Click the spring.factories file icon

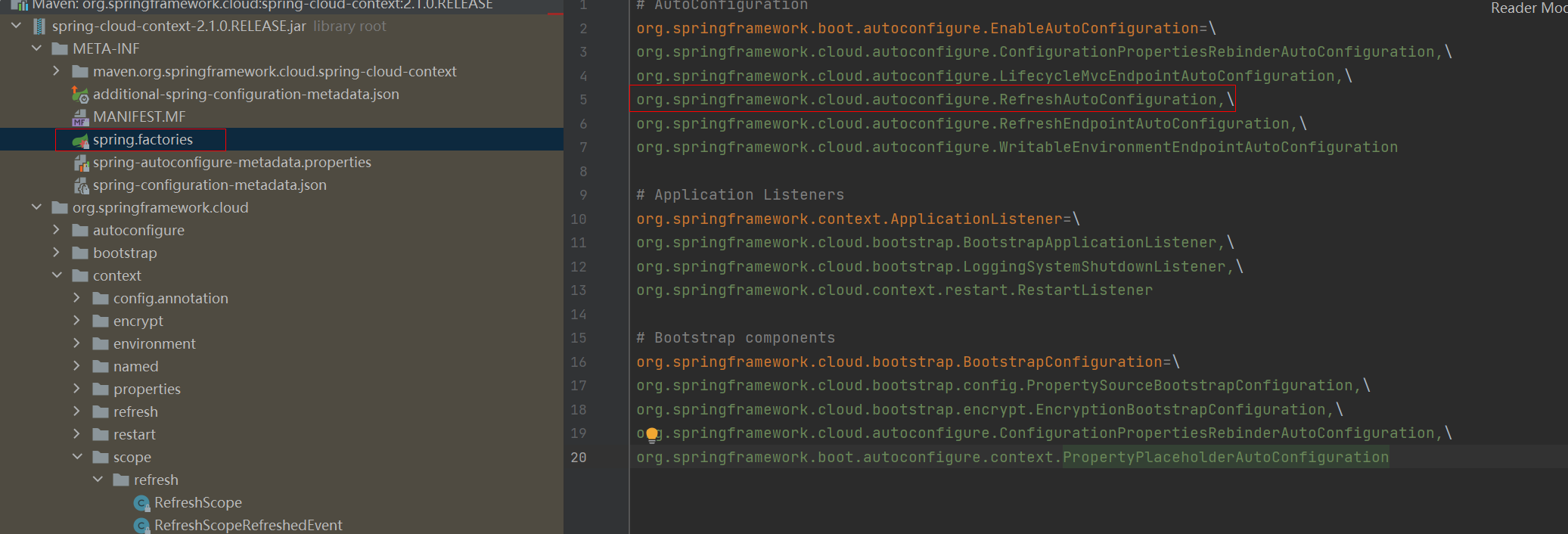point(80,140)
